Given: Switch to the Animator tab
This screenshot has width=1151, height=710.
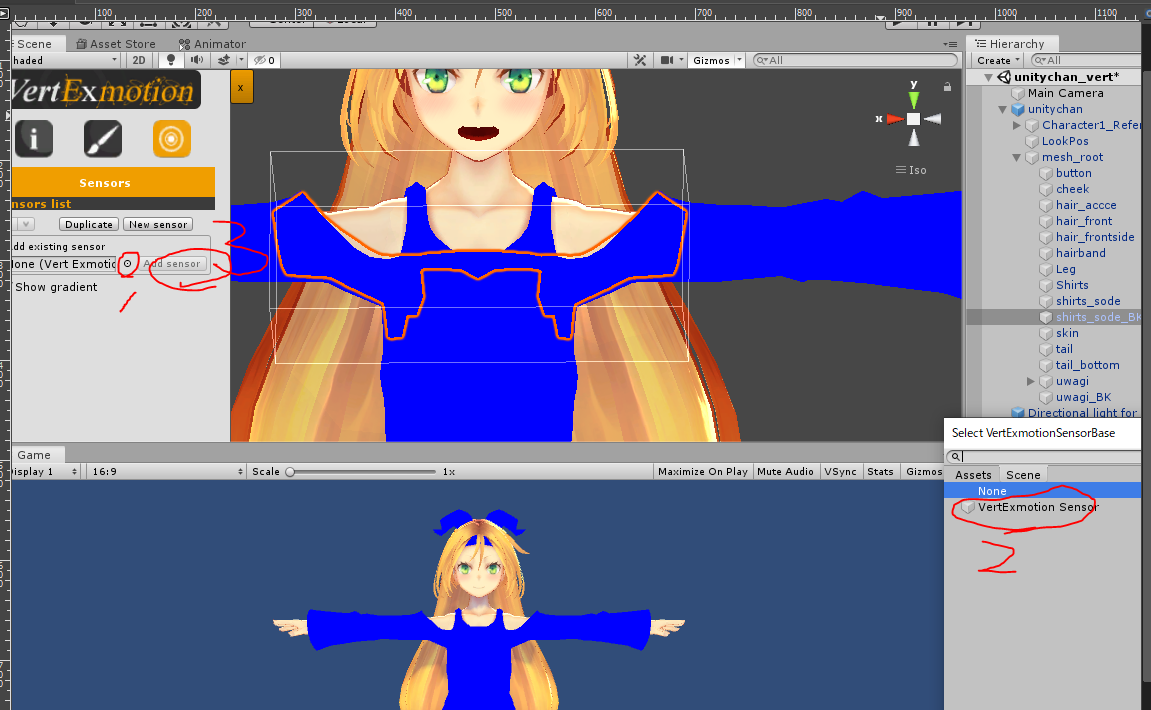Looking at the screenshot, I should tap(212, 44).
